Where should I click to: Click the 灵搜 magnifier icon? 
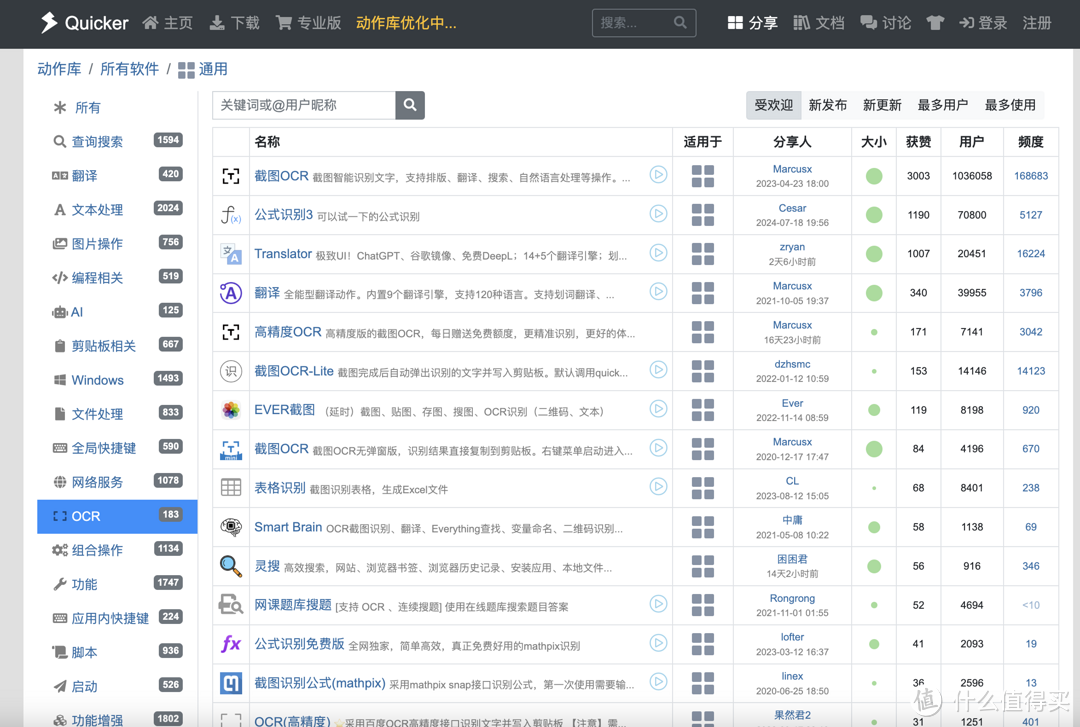(x=231, y=566)
